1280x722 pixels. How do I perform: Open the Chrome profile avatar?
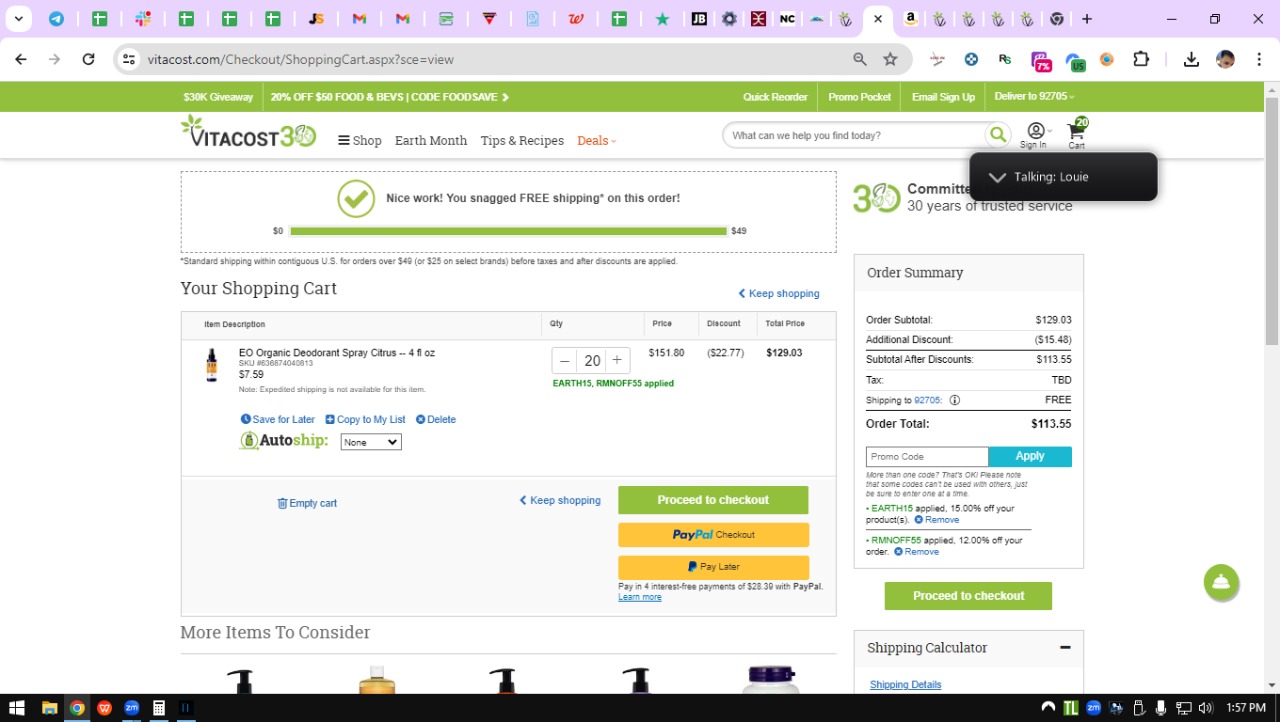point(1225,59)
